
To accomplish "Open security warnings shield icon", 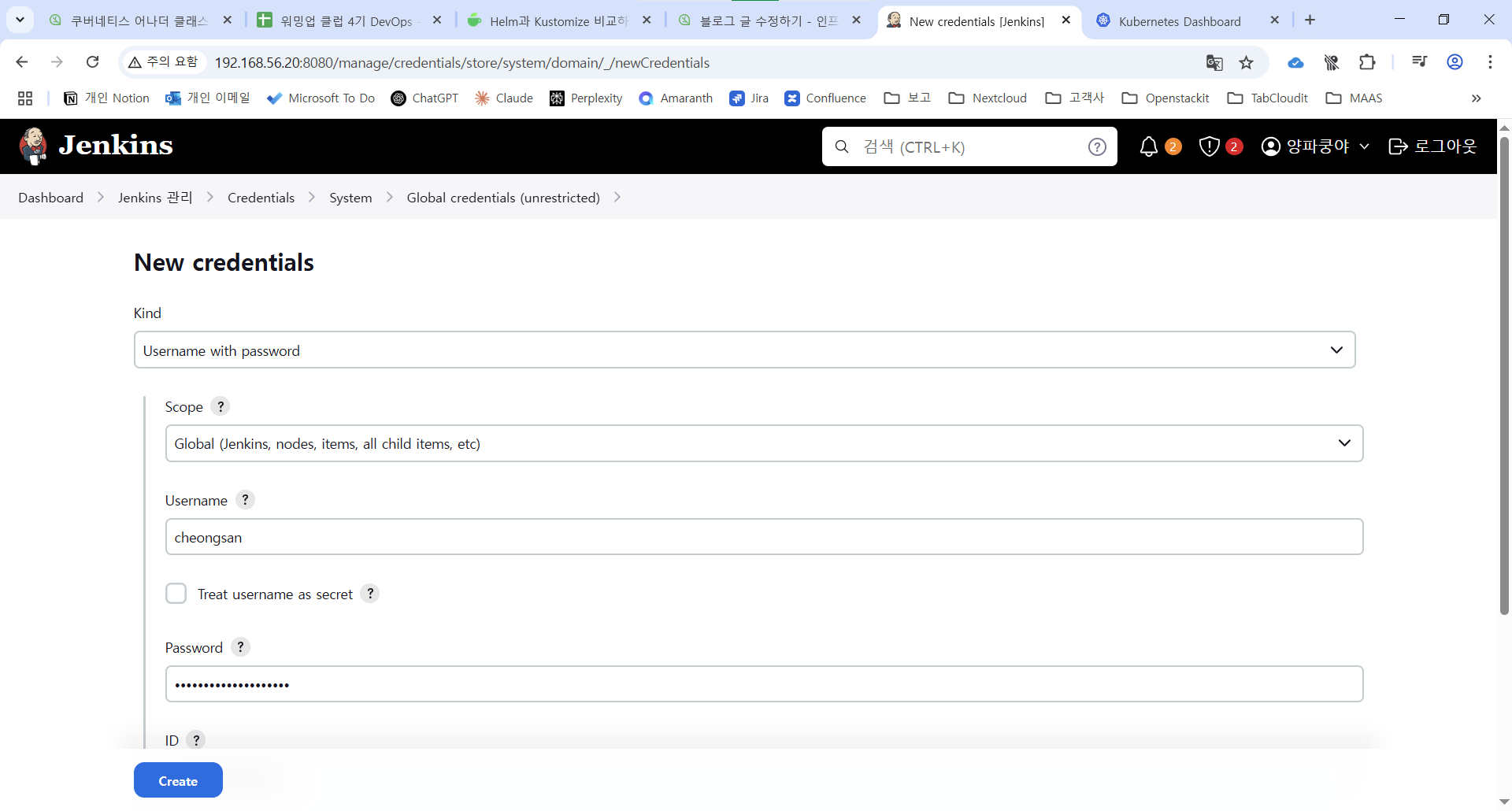I will point(1209,146).
